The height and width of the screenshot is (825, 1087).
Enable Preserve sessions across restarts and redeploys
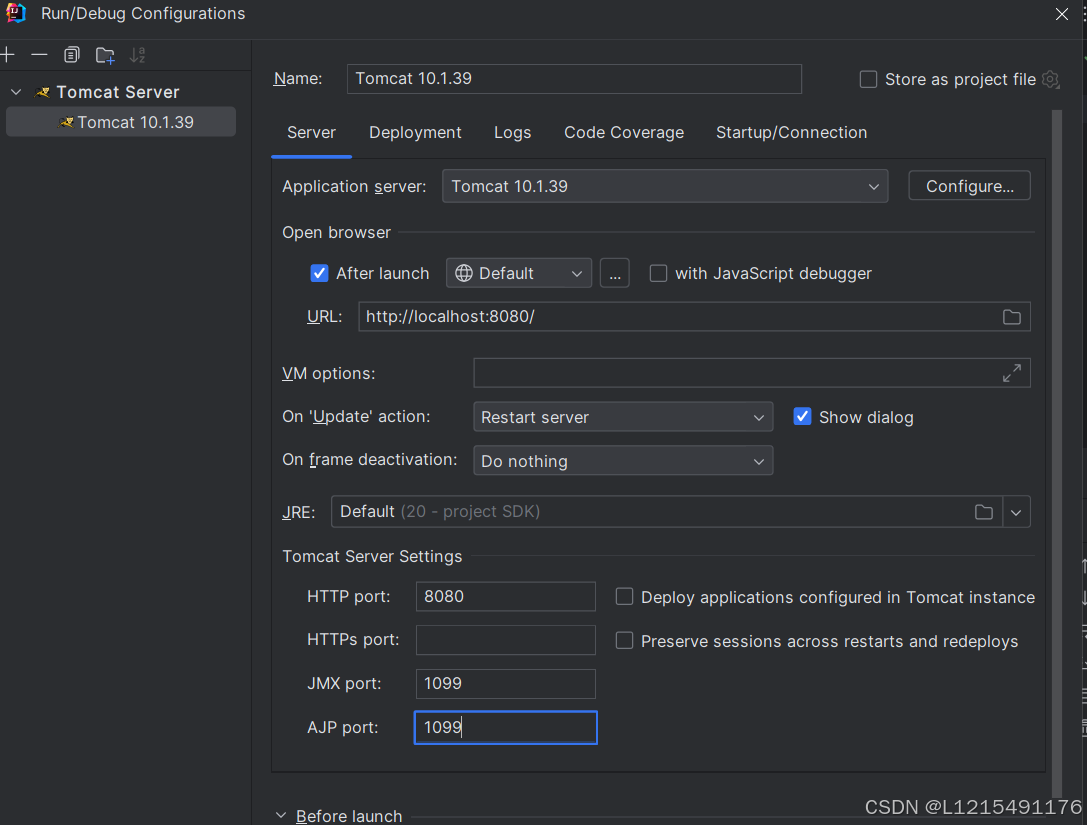point(624,641)
